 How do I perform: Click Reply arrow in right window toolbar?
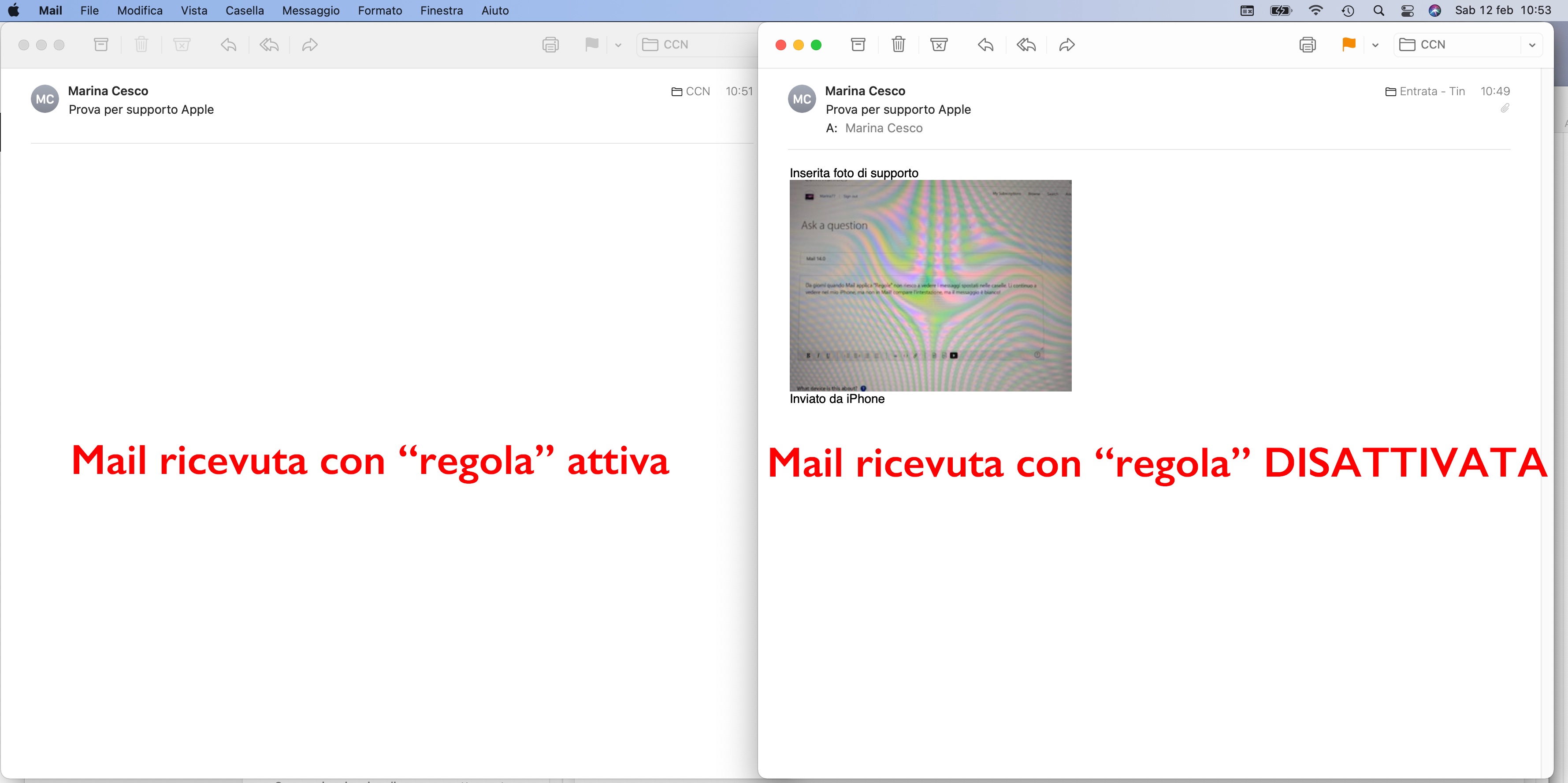(x=985, y=45)
